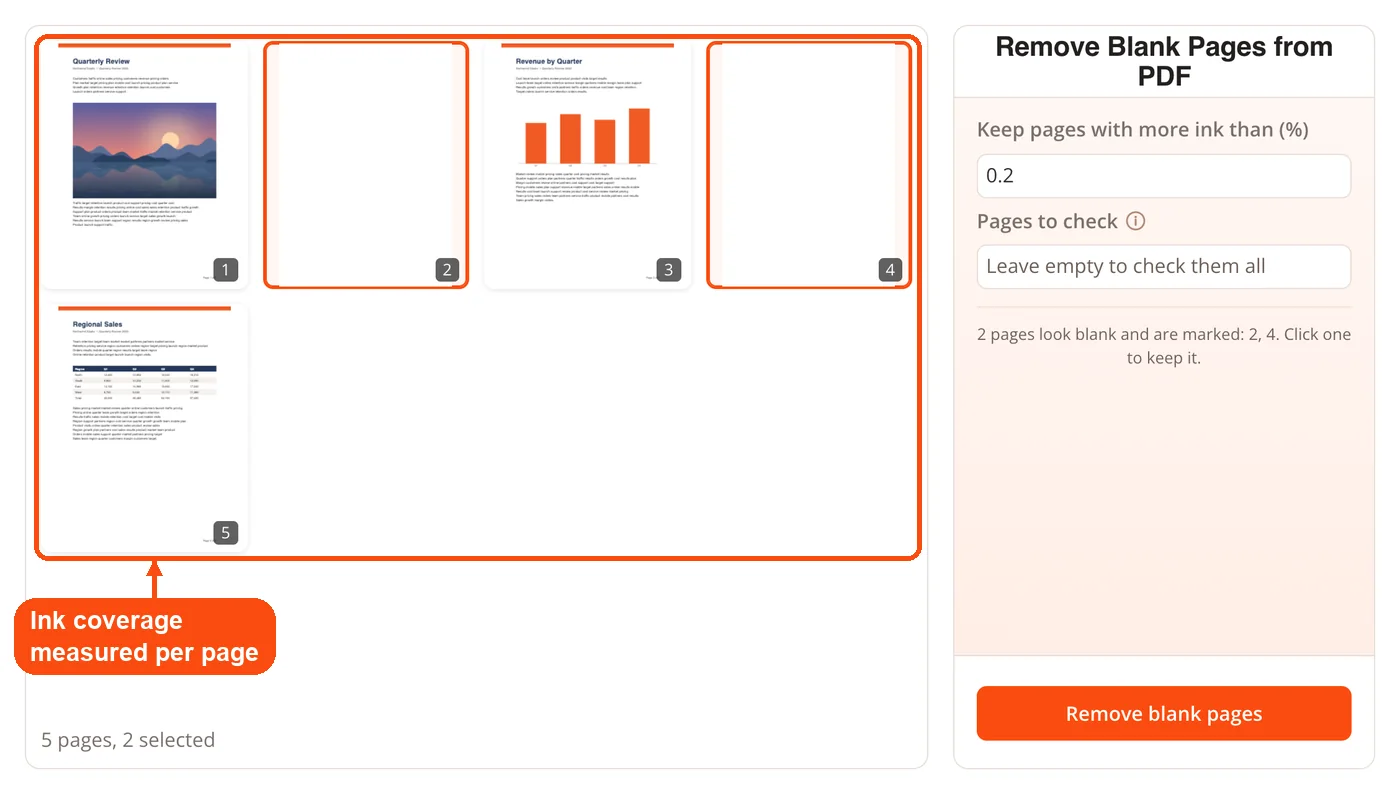The height and width of the screenshot is (794, 1400).
Task: Click the page number badge 2
Action: point(447,269)
